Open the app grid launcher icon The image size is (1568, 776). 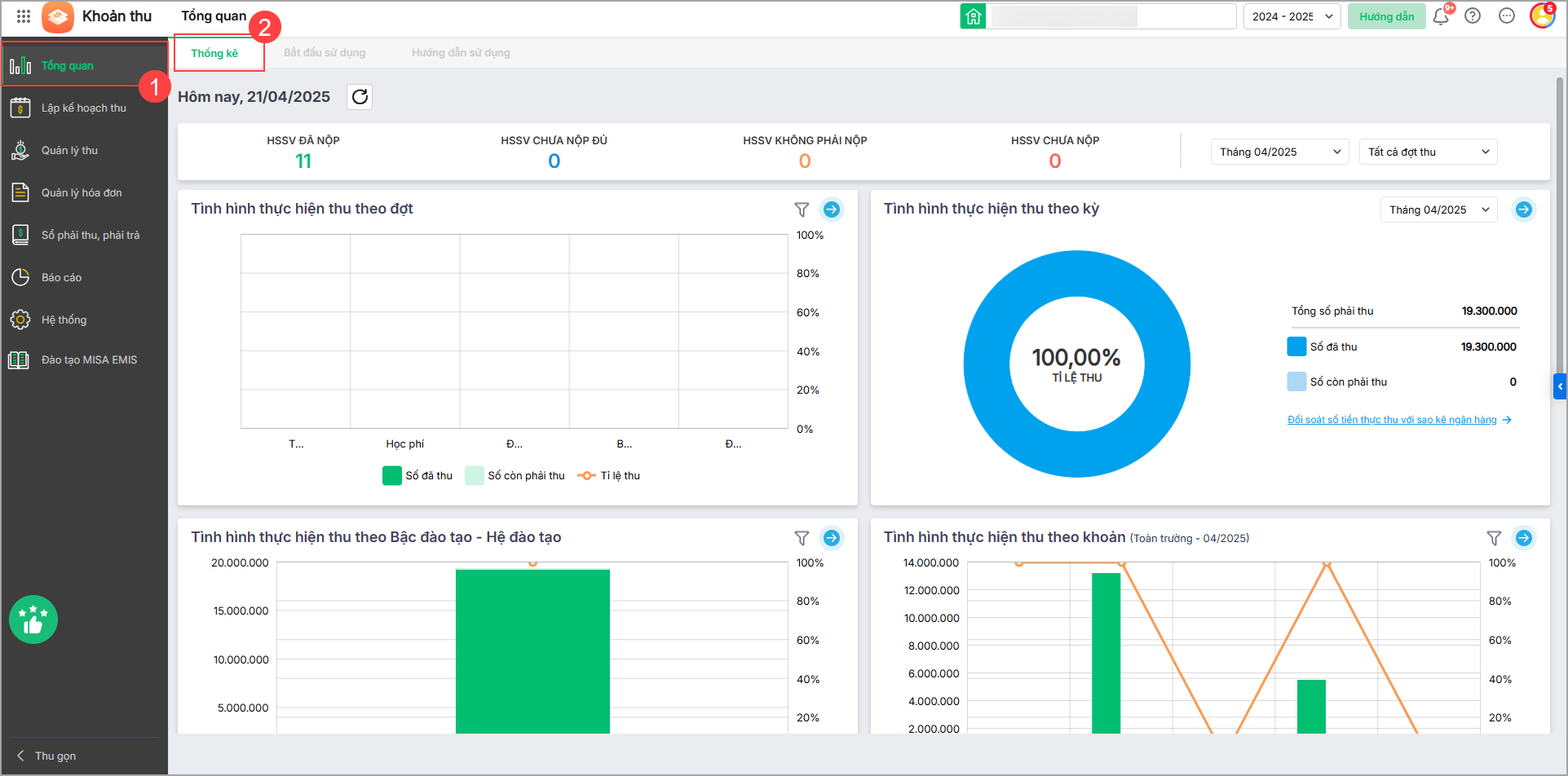24,16
